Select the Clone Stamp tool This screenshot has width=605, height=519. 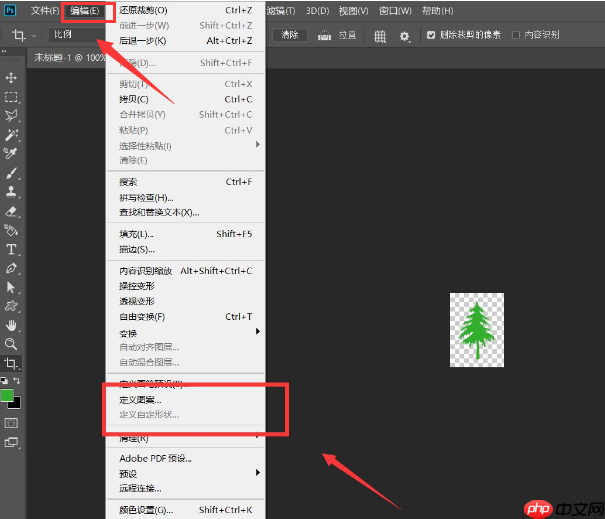(11, 192)
